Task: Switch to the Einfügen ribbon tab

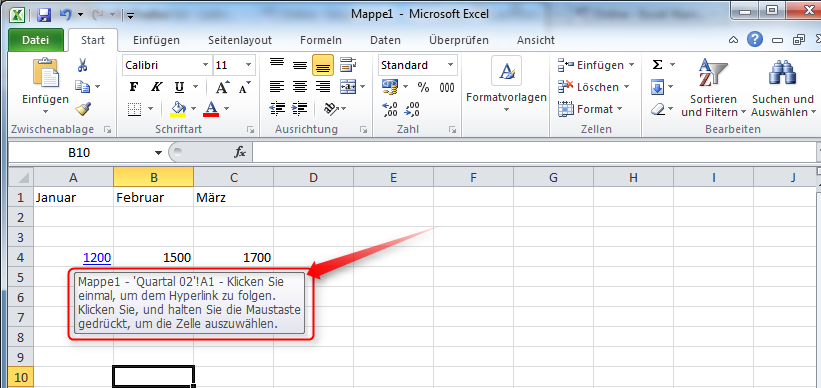Action: [x=156, y=40]
